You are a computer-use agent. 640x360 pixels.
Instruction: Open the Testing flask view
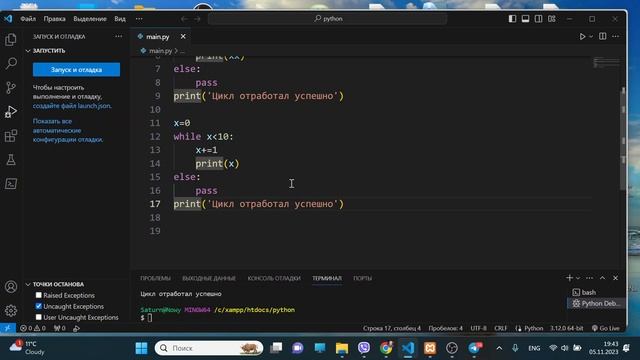11,160
